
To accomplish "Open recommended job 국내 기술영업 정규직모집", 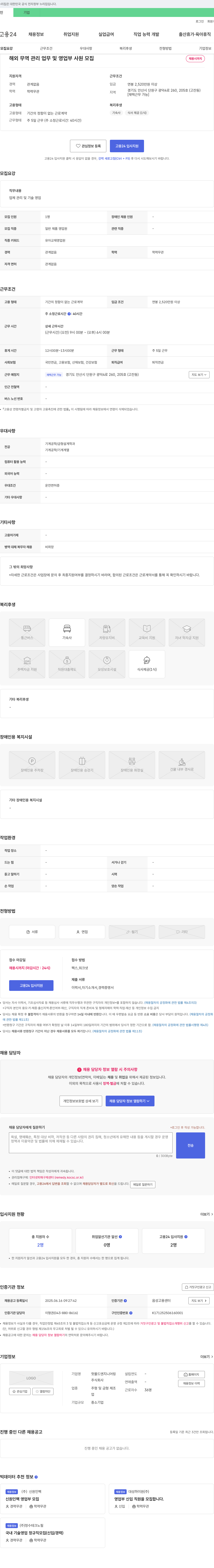I will 35,1533.
